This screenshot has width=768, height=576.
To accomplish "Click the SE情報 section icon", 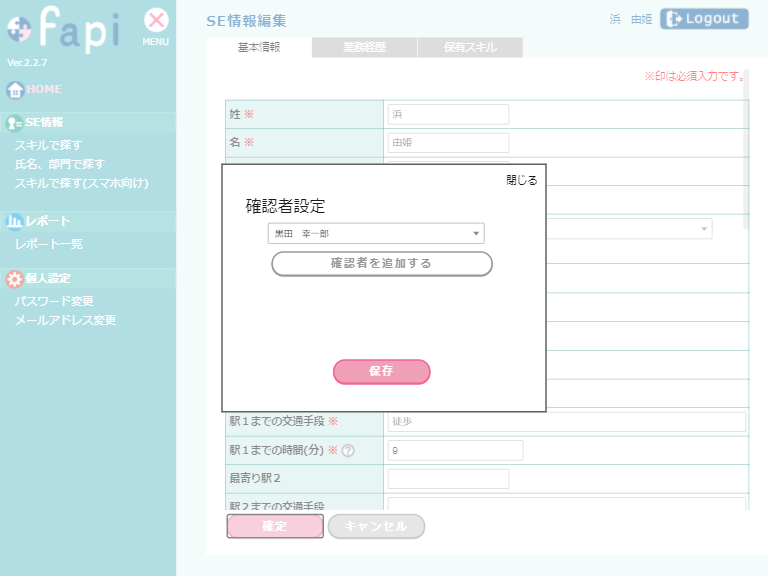I will (x=15, y=123).
